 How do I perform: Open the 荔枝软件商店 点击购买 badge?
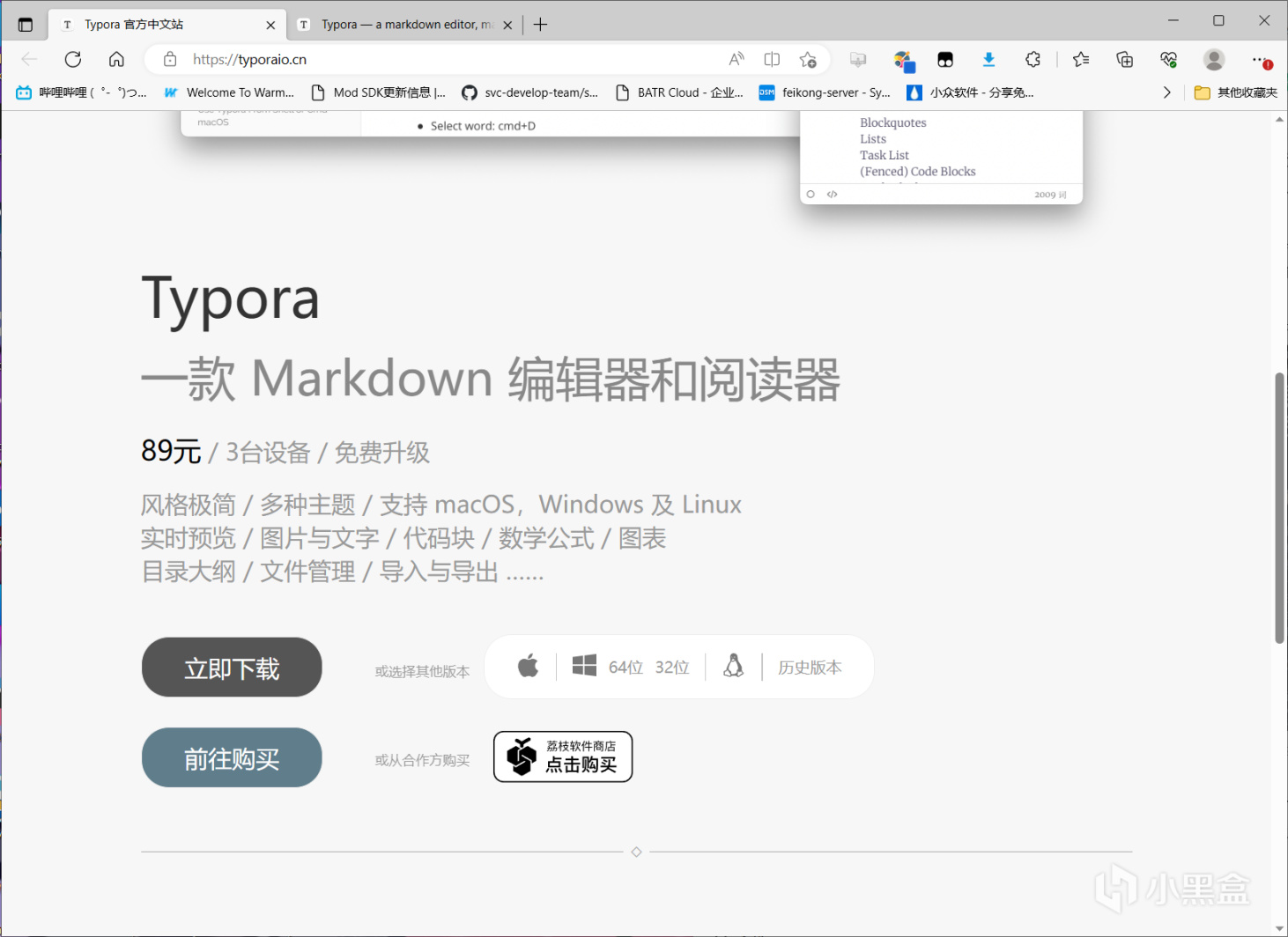tap(563, 756)
